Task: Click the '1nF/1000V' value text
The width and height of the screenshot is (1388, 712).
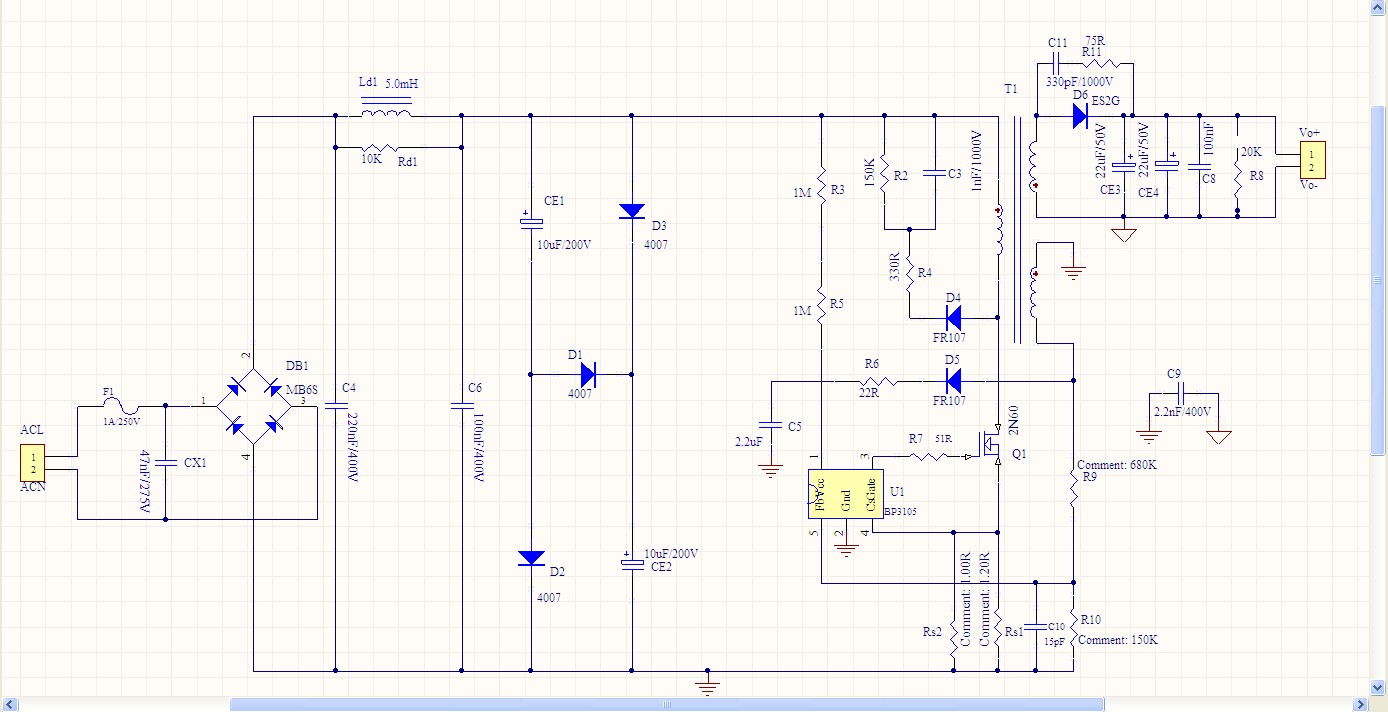Action: pyautogui.click(x=977, y=162)
